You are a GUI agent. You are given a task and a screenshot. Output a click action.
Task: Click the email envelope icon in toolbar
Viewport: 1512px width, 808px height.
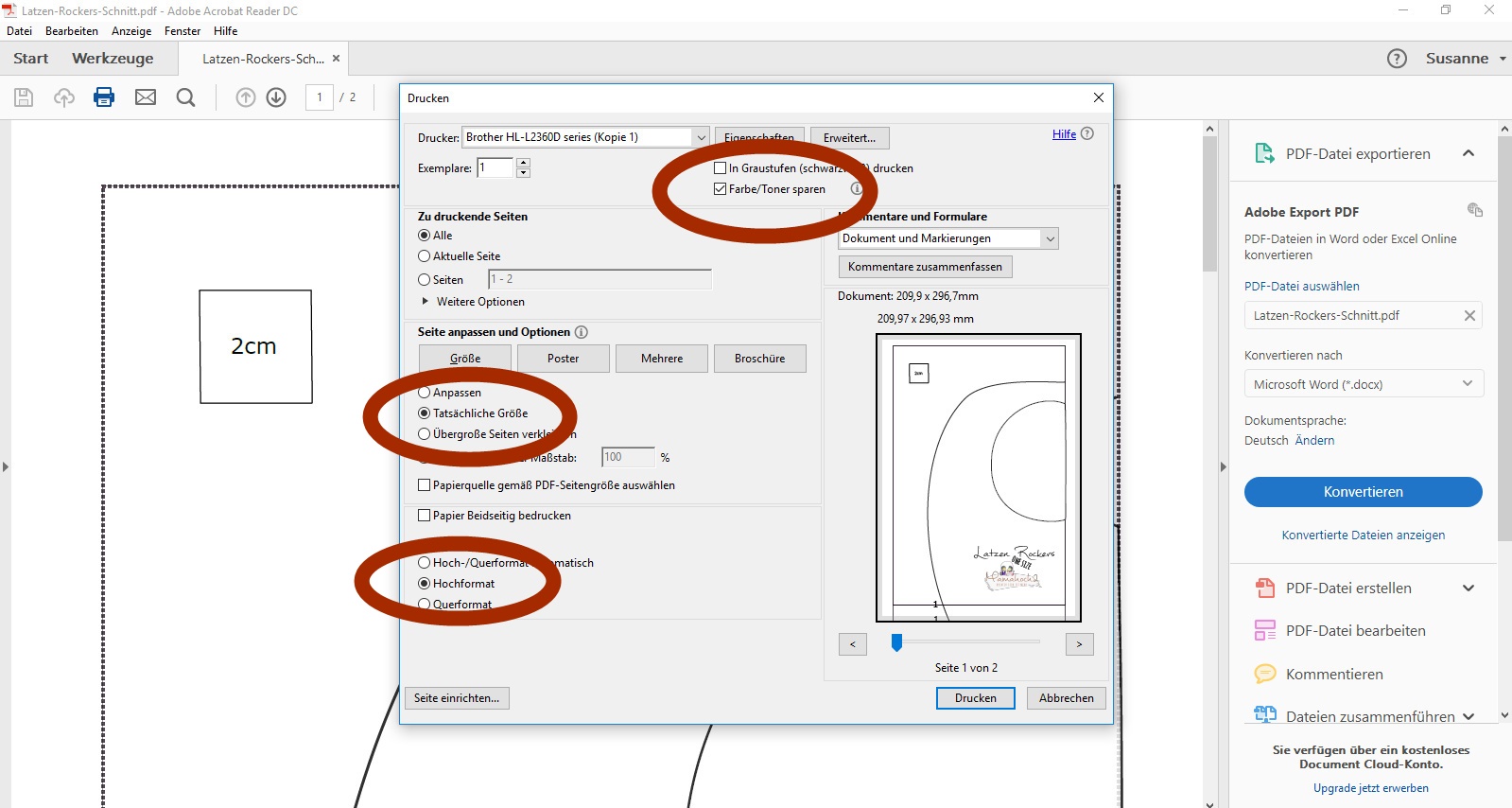click(146, 97)
